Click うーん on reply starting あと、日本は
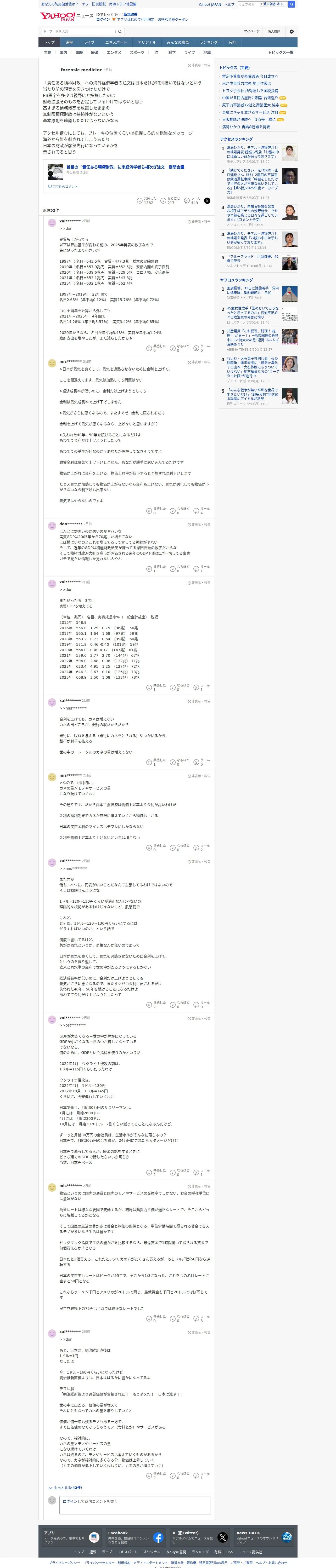The width and height of the screenshot is (336, 1568). pos(202,1475)
